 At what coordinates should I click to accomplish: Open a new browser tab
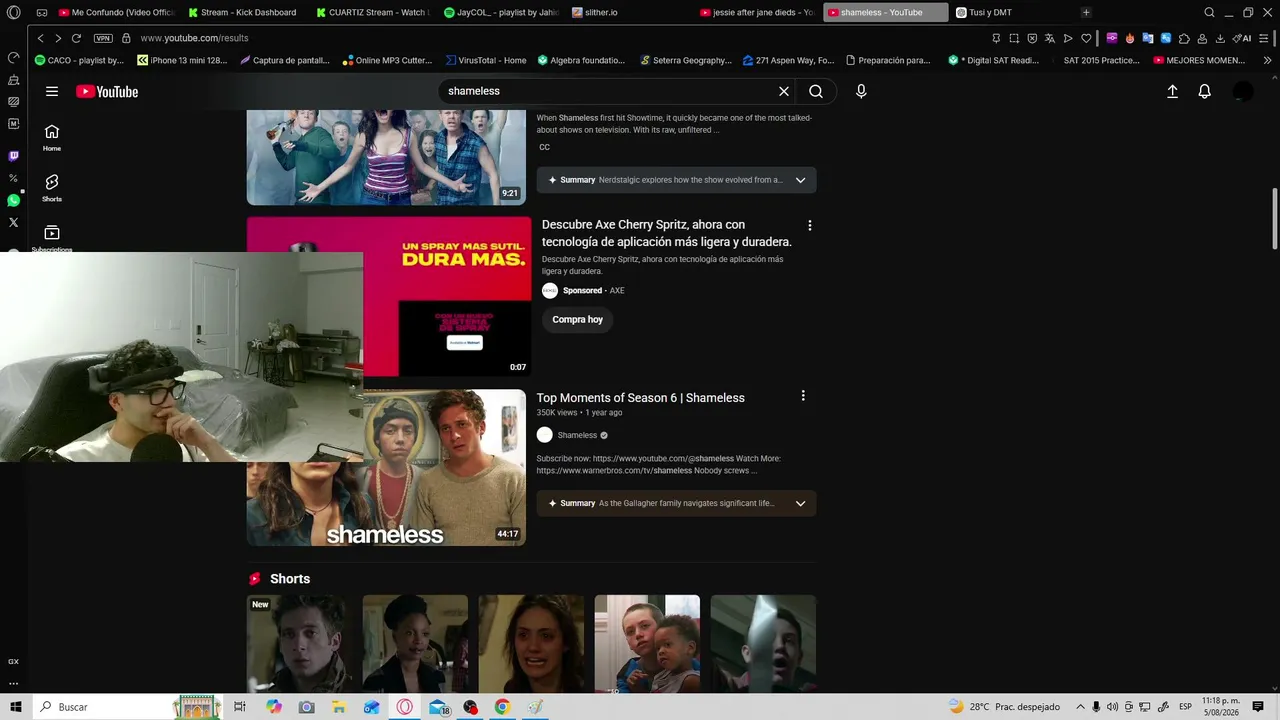(1086, 13)
